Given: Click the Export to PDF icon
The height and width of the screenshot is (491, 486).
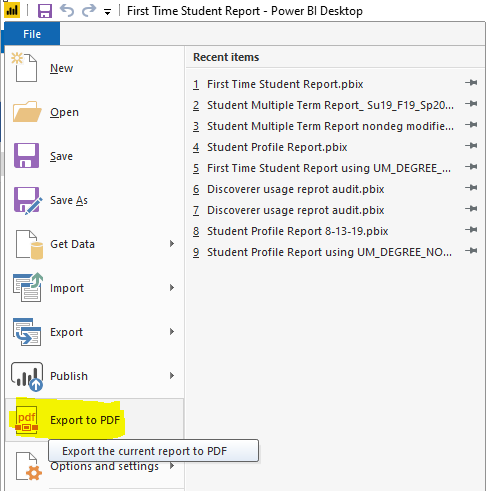Looking at the screenshot, I should point(27,420).
